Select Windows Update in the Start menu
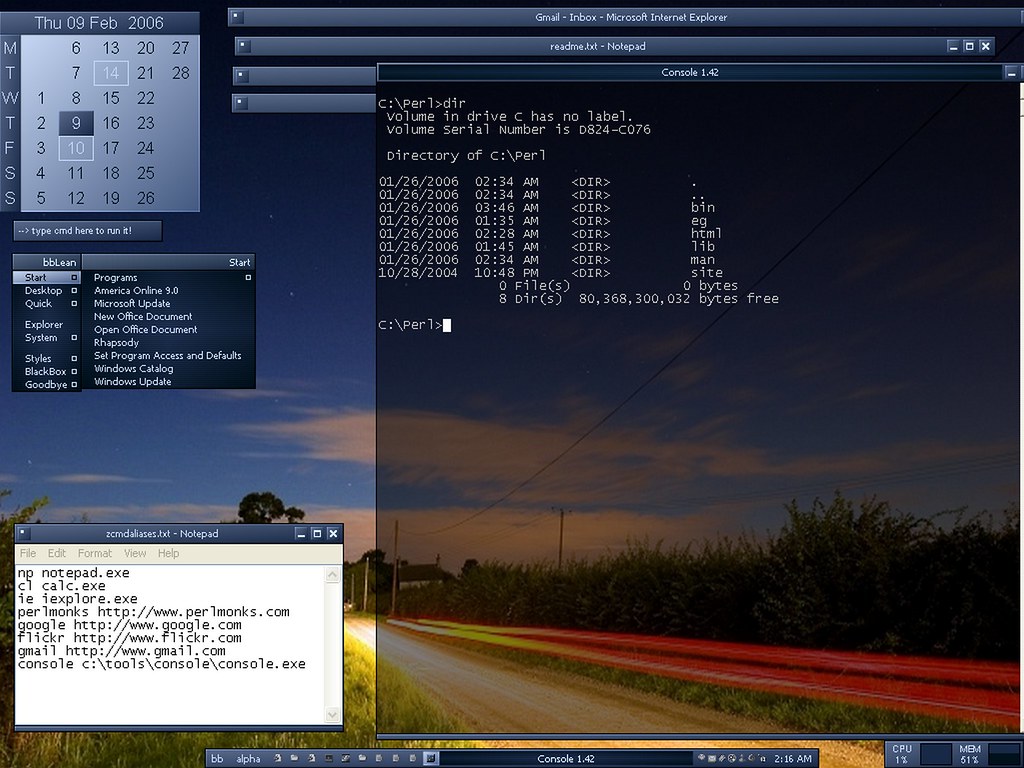The height and width of the screenshot is (768, 1024). click(x=133, y=382)
